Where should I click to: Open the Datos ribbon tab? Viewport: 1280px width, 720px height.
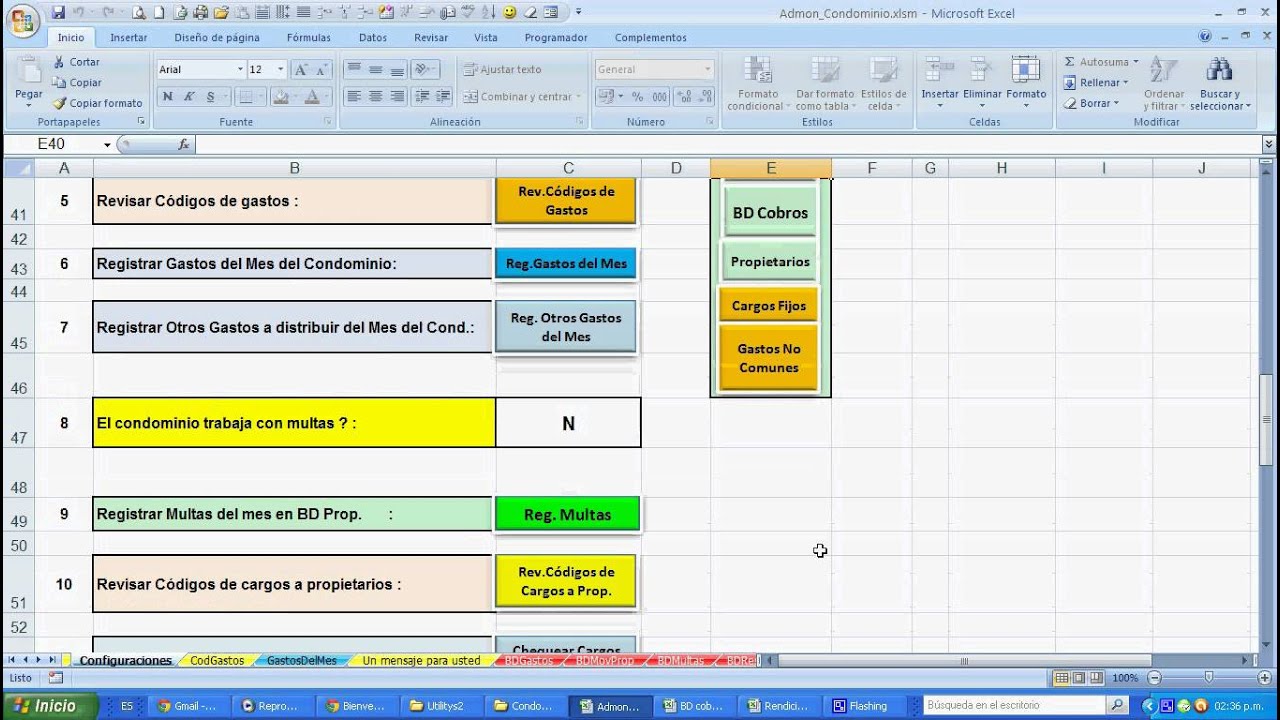(373, 37)
